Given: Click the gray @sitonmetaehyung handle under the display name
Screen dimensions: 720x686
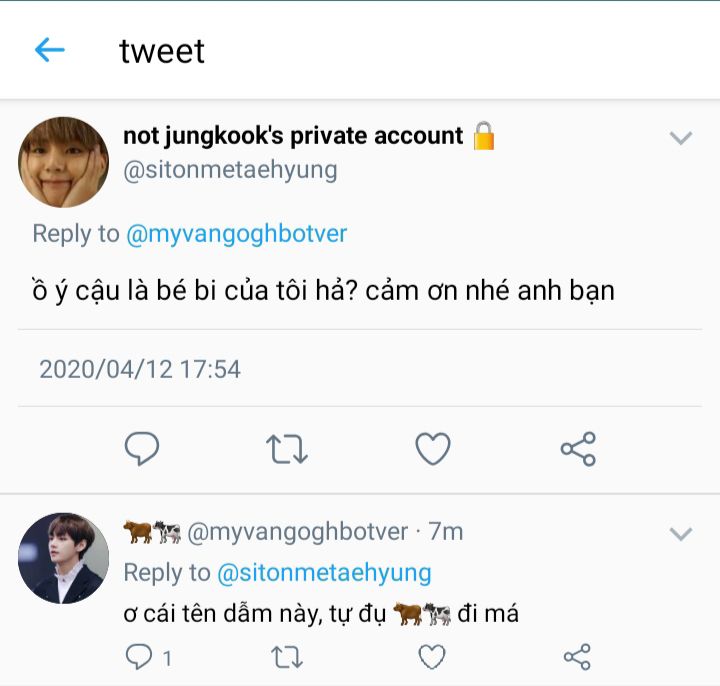Looking at the screenshot, I should pyautogui.click(x=230, y=170).
